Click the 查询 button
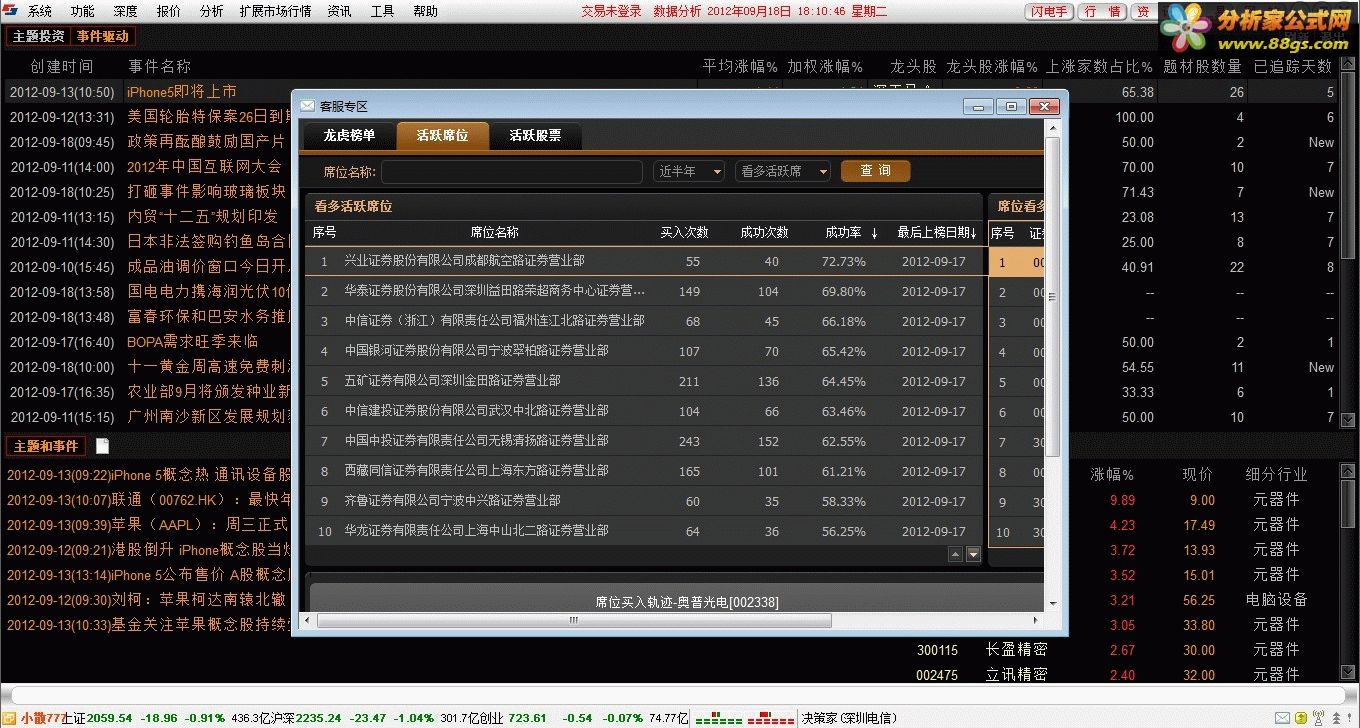The image size is (1360, 728). point(876,171)
